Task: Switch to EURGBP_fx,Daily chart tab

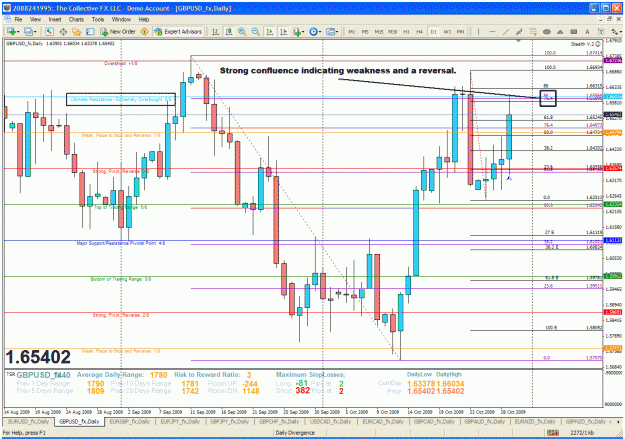Action: coord(130,421)
